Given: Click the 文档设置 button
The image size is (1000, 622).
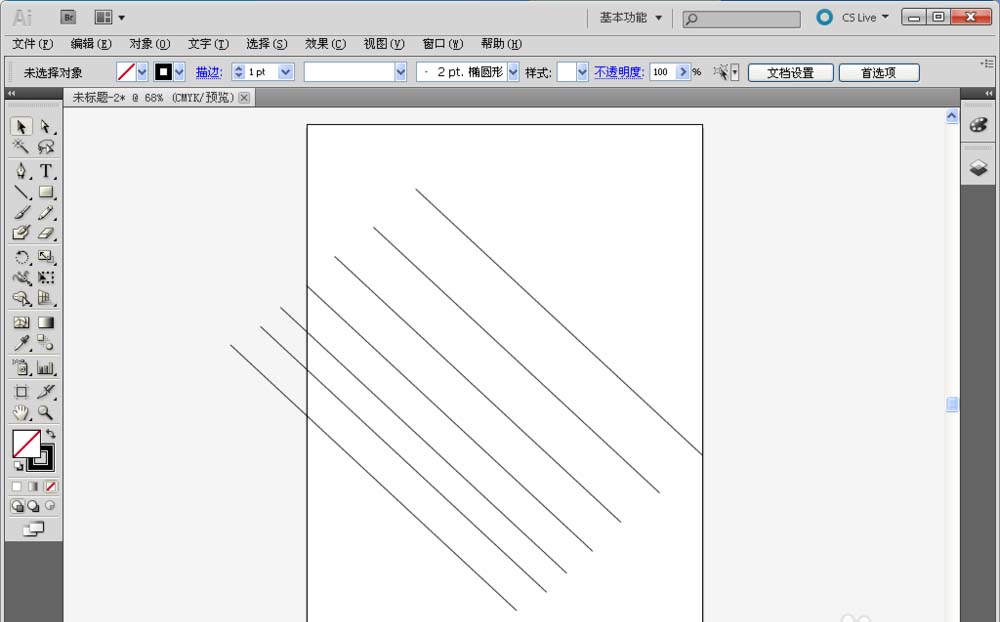Looking at the screenshot, I should click(x=790, y=73).
